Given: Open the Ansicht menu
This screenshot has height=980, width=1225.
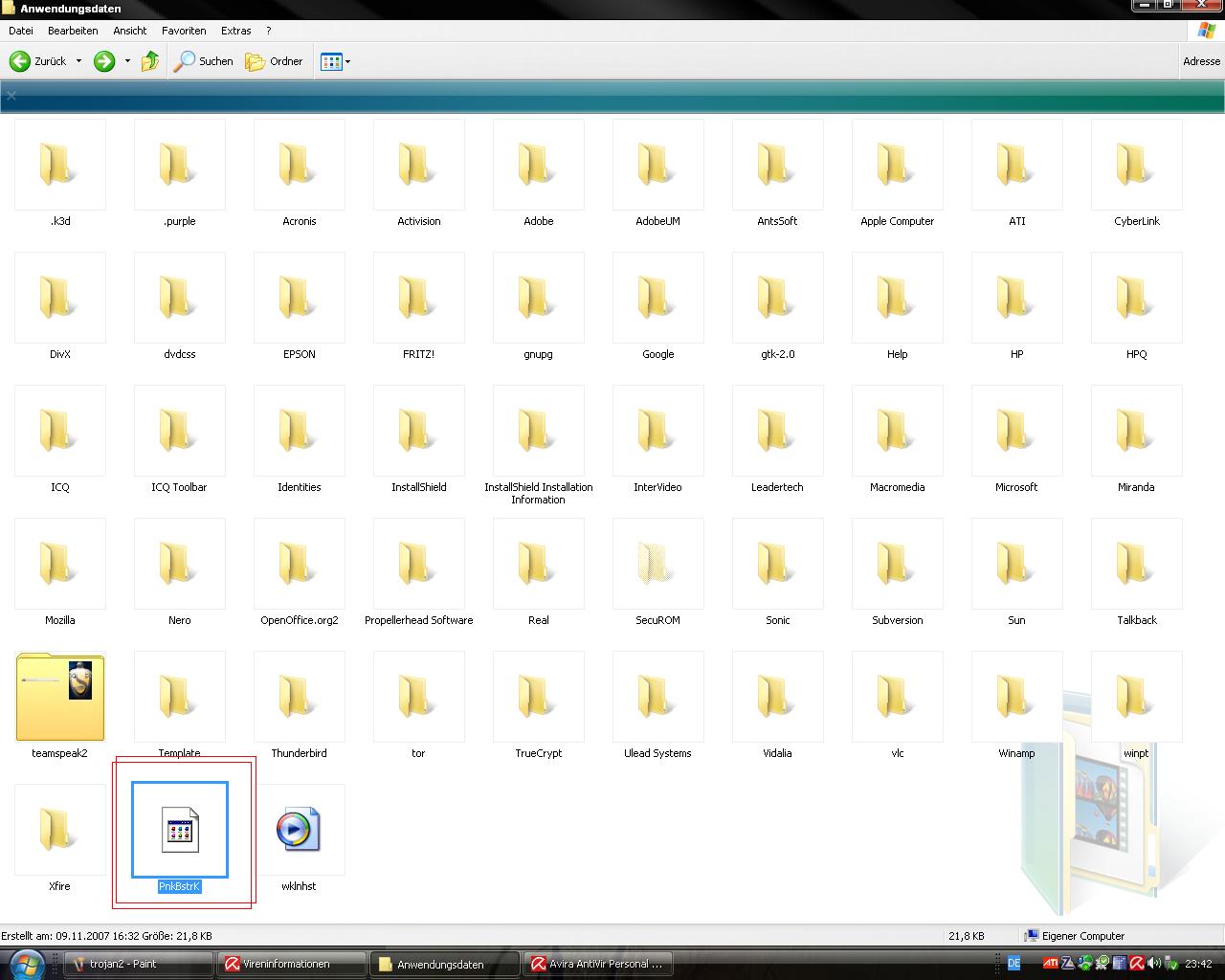Looking at the screenshot, I should (130, 31).
